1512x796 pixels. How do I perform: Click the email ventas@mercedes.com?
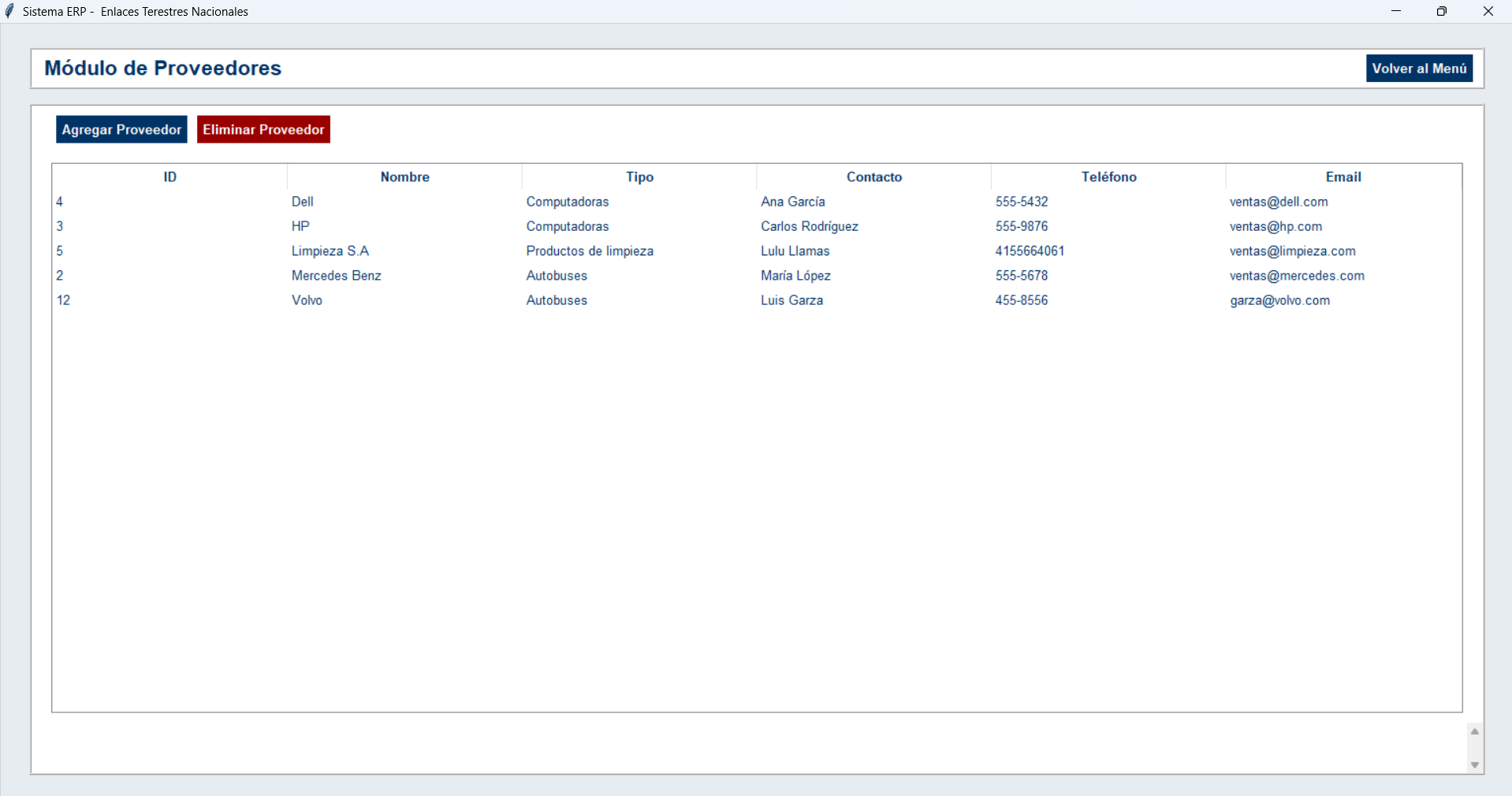pyautogui.click(x=1298, y=275)
